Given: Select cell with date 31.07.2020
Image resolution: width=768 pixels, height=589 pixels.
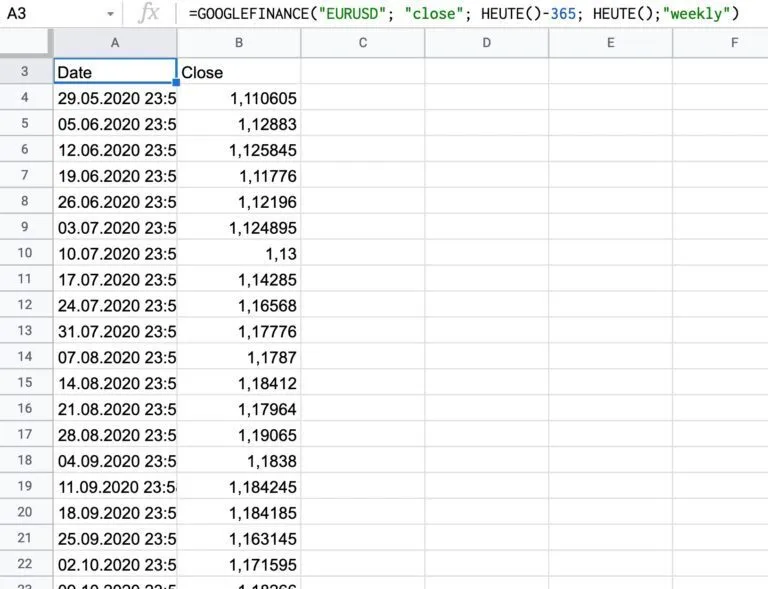Looking at the screenshot, I should pyautogui.click(x=115, y=331).
